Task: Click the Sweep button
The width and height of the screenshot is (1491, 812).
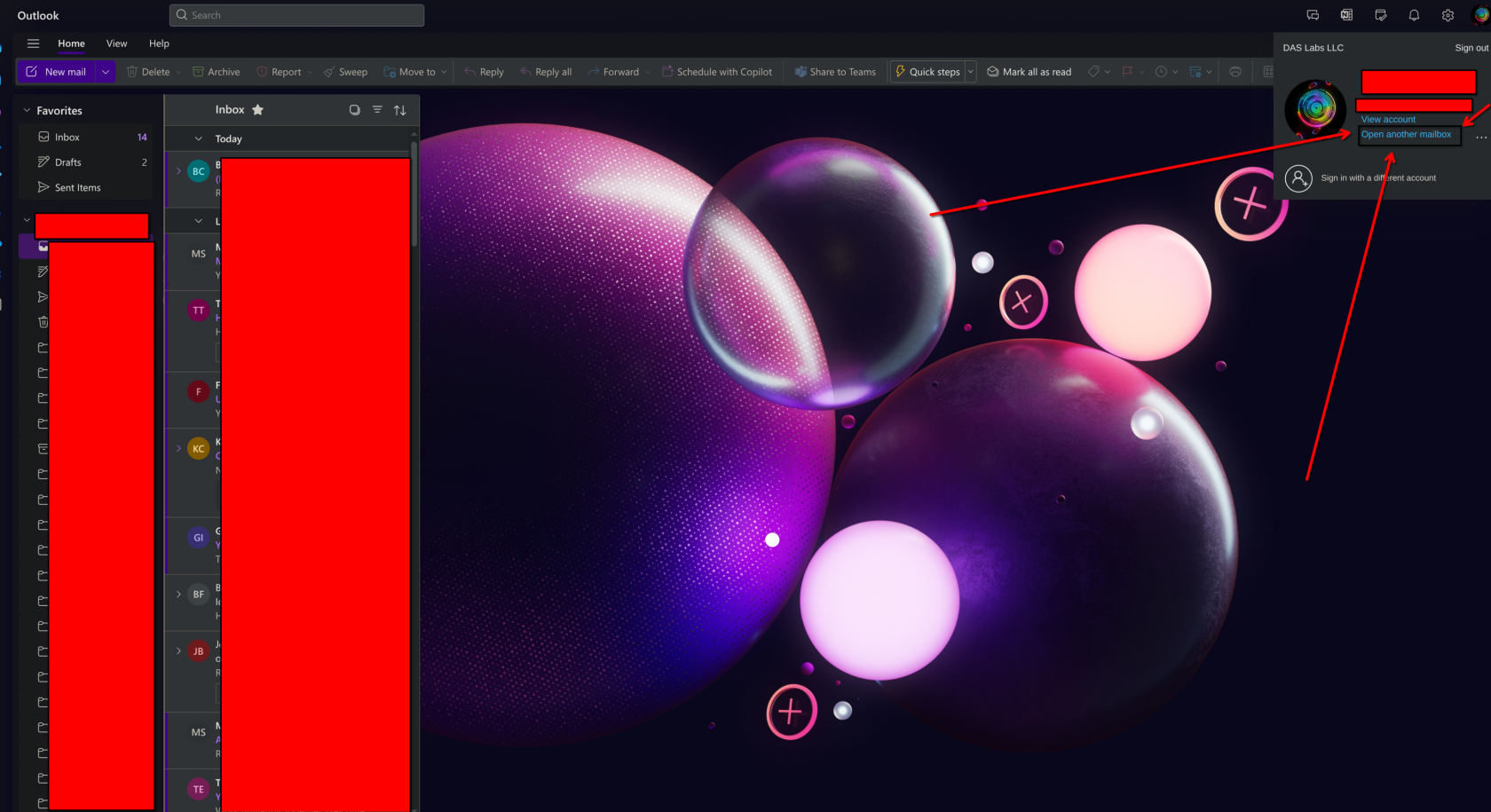Action: click(x=345, y=72)
